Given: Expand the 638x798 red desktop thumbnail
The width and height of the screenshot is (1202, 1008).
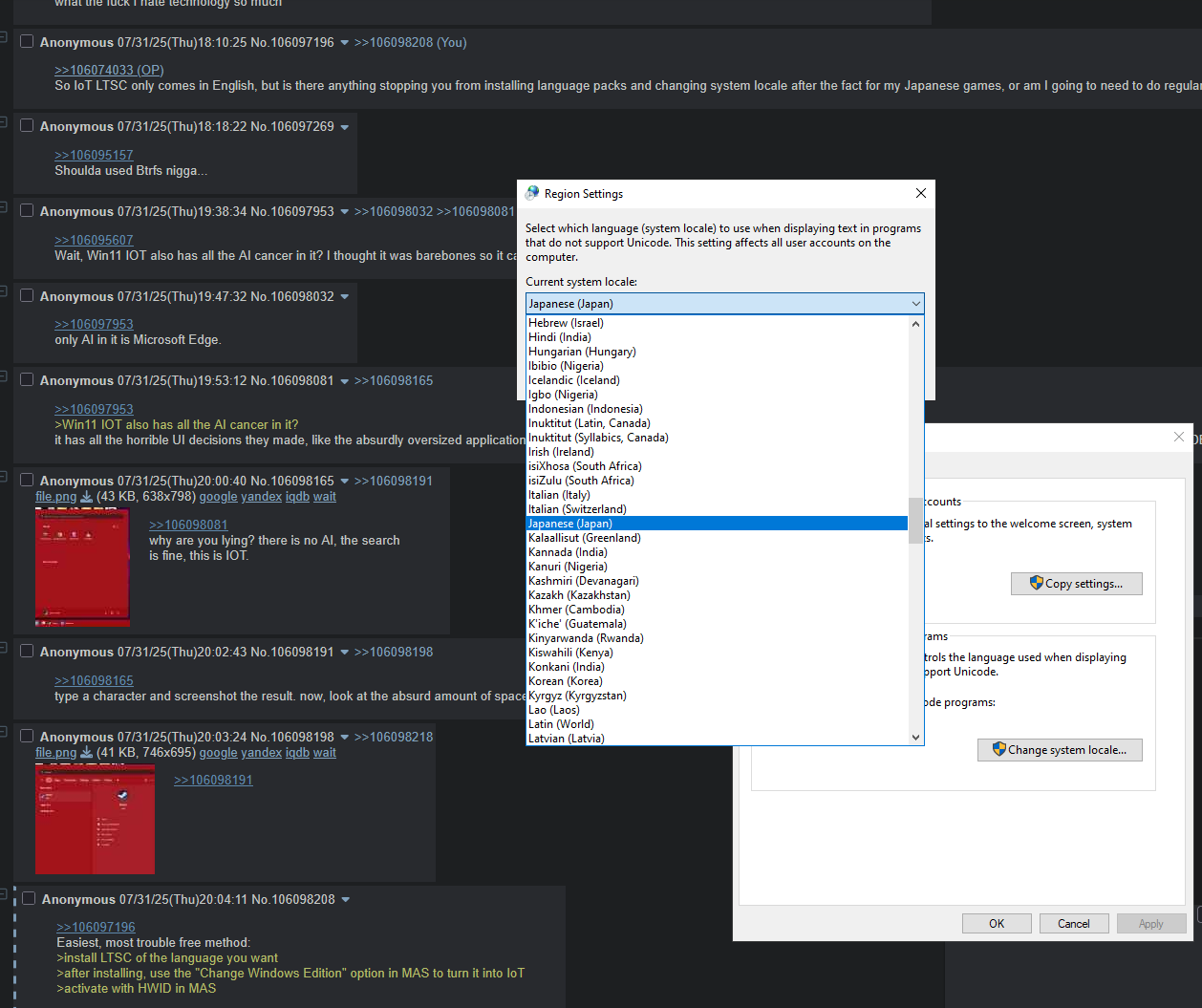Looking at the screenshot, I should tap(82, 568).
